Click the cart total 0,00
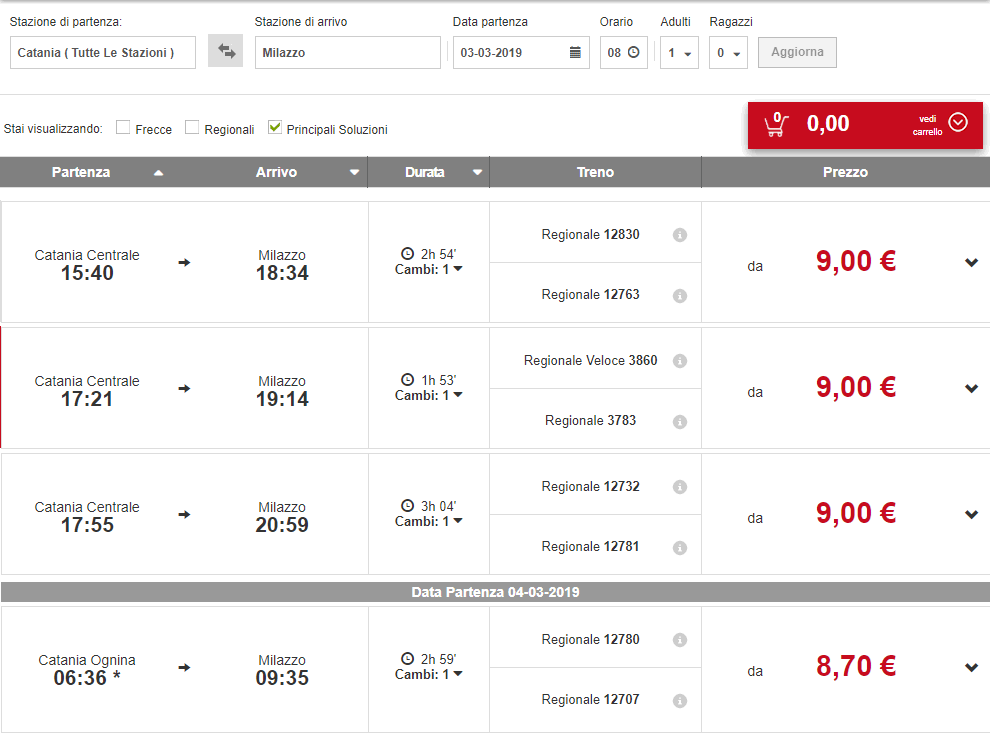 (x=828, y=124)
